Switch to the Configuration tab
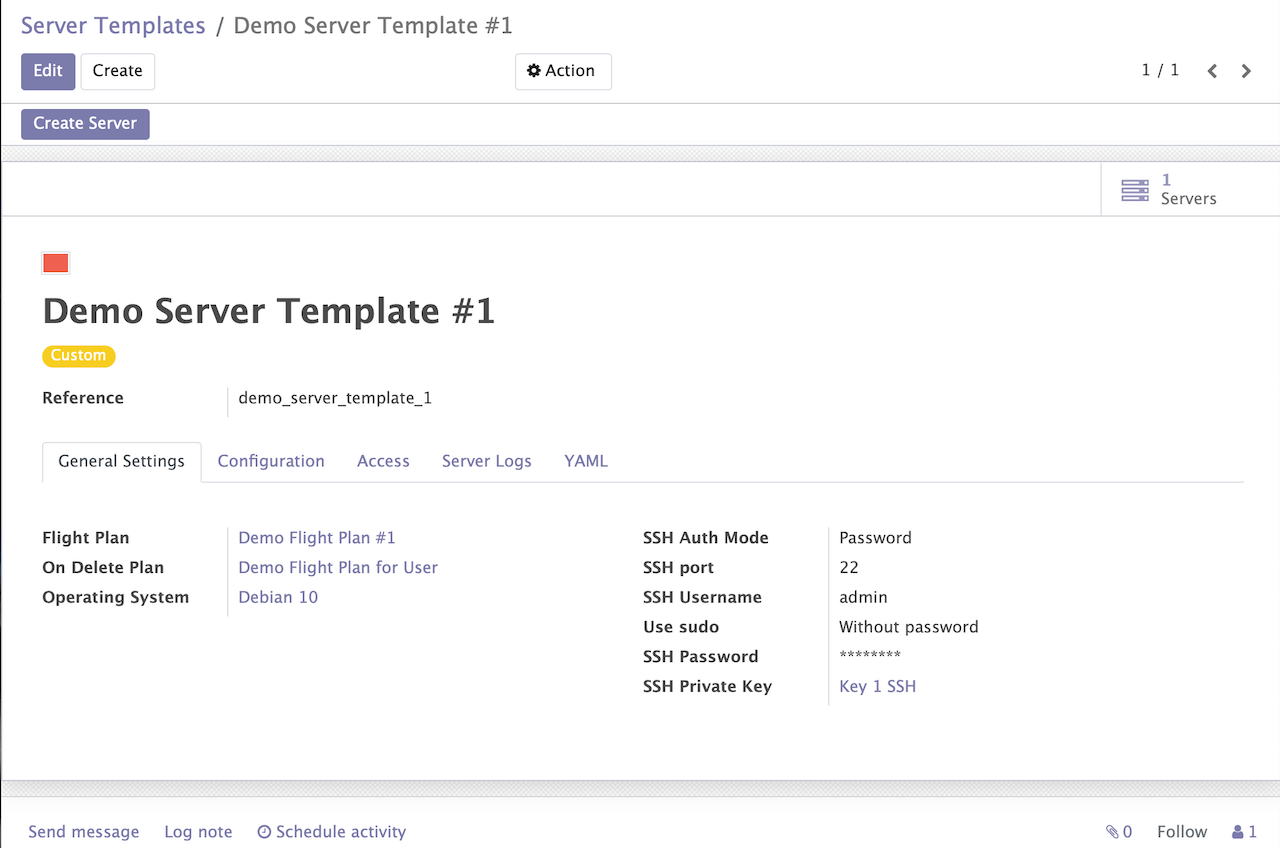The width and height of the screenshot is (1280, 848). (x=271, y=461)
